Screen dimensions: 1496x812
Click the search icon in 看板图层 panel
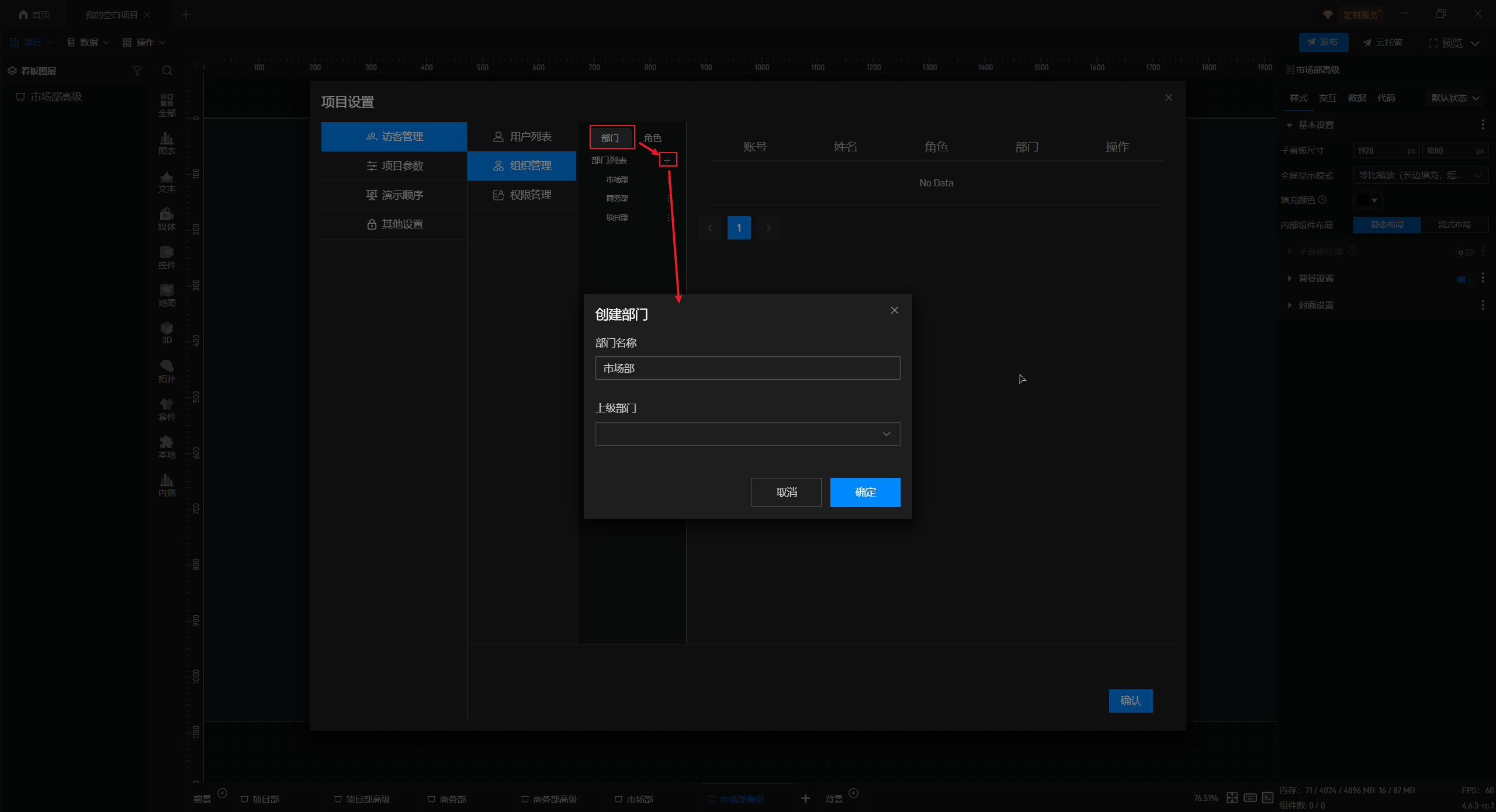[167, 71]
